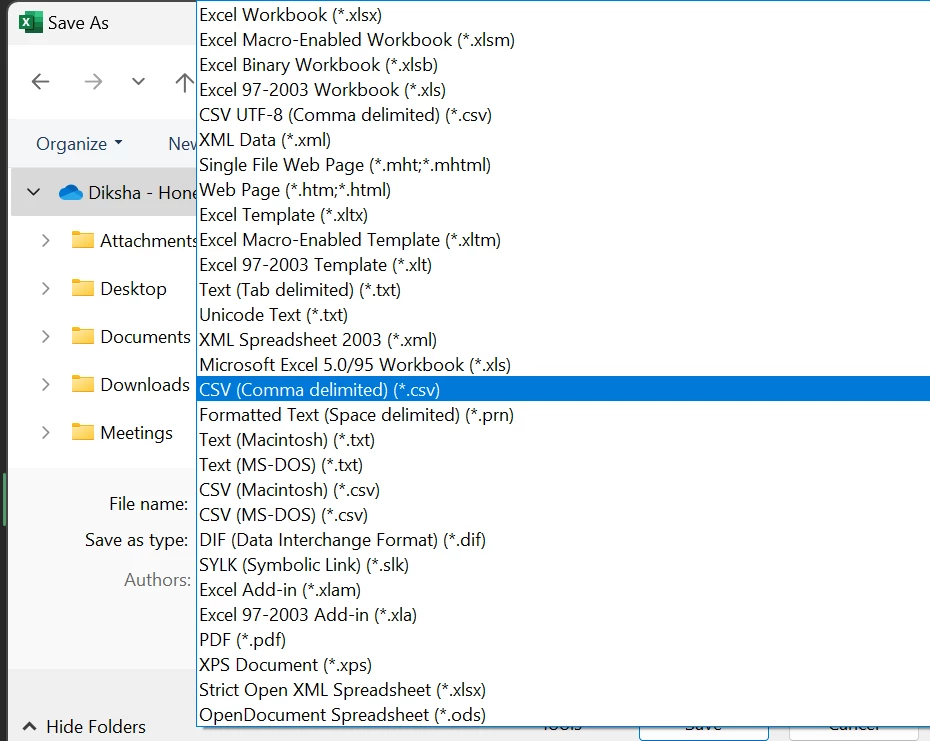The width and height of the screenshot is (930, 741).
Task: Select highlighted CSV (Comma delimited) (*.csv)
Action: (563, 389)
